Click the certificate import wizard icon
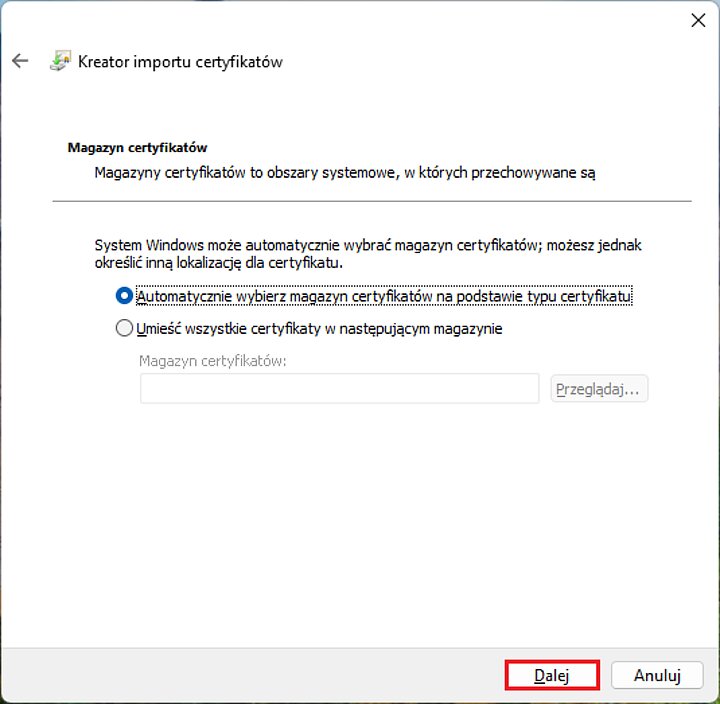This screenshot has width=720, height=704. click(60, 61)
